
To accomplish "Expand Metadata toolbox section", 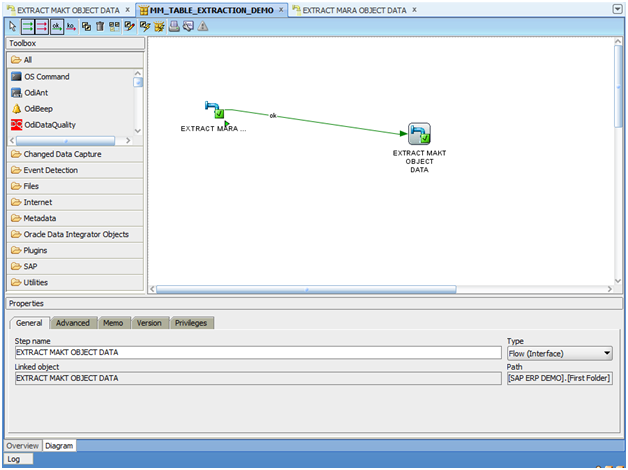I will pyautogui.click(x=75, y=218).
